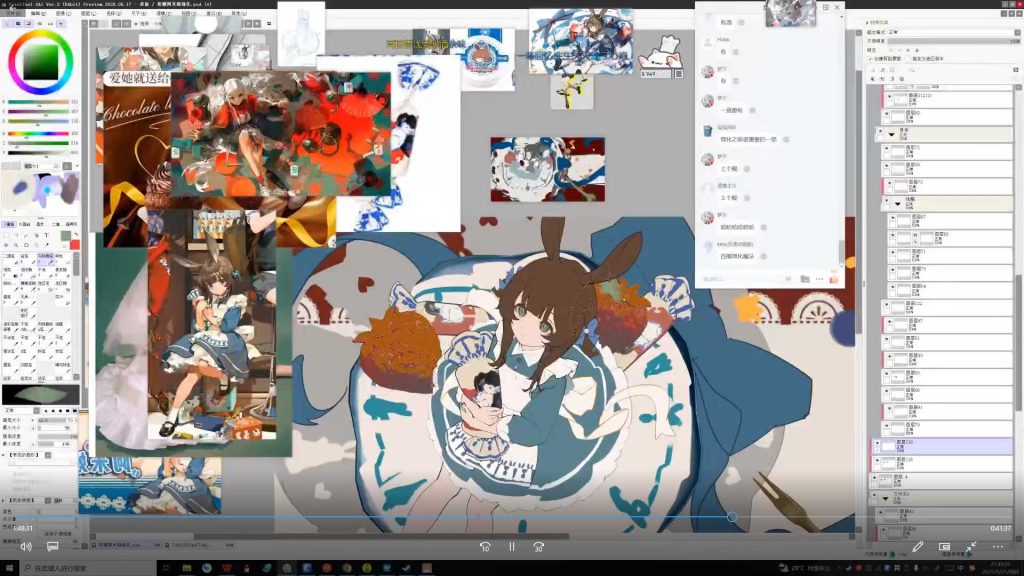Image resolution: width=1024 pixels, height=576 pixels.
Task: Open Task View on the taskbar
Action: [x=167, y=568]
